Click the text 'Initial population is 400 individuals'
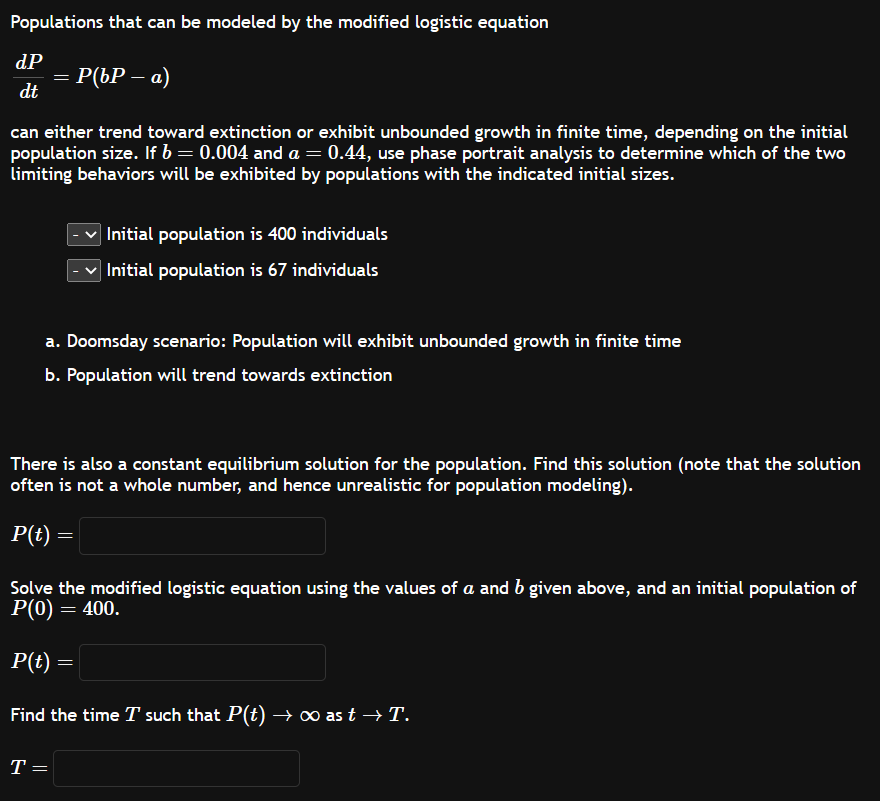Image resolution: width=880 pixels, height=801 pixels. (246, 234)
